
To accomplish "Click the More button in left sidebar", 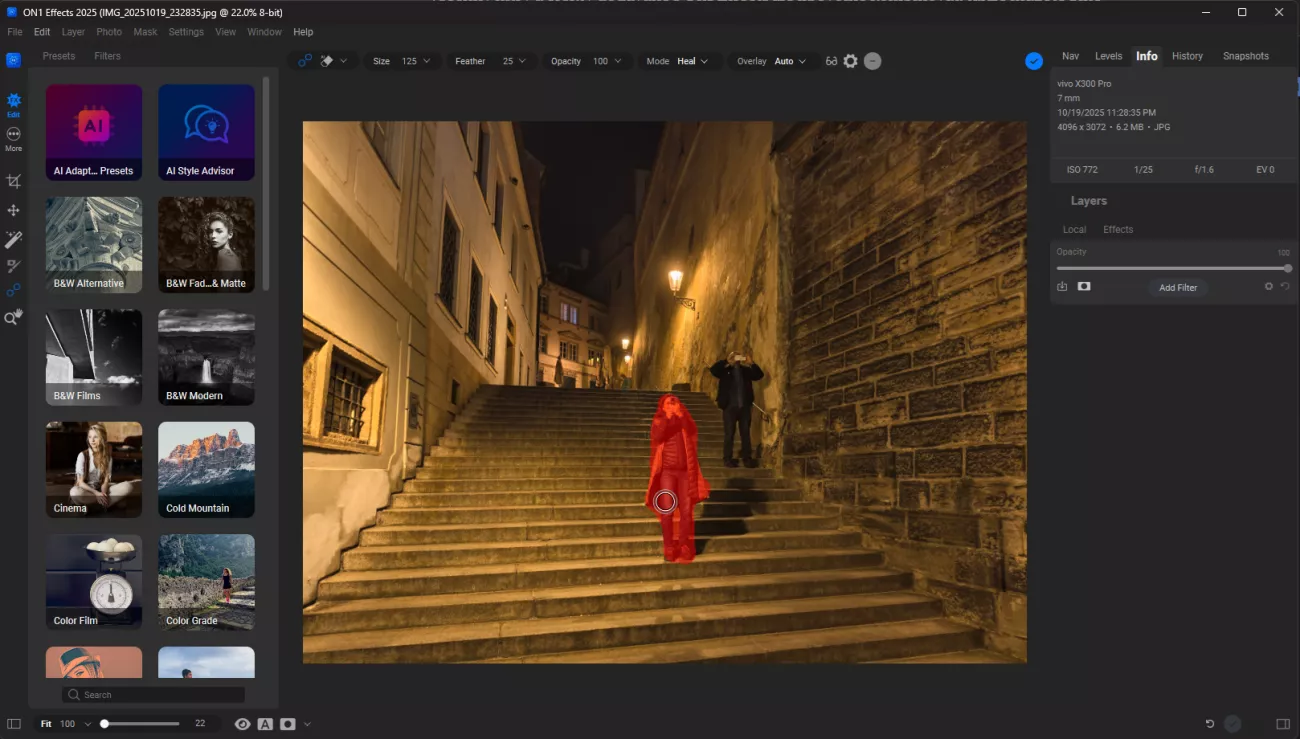I will coord(13,138).
